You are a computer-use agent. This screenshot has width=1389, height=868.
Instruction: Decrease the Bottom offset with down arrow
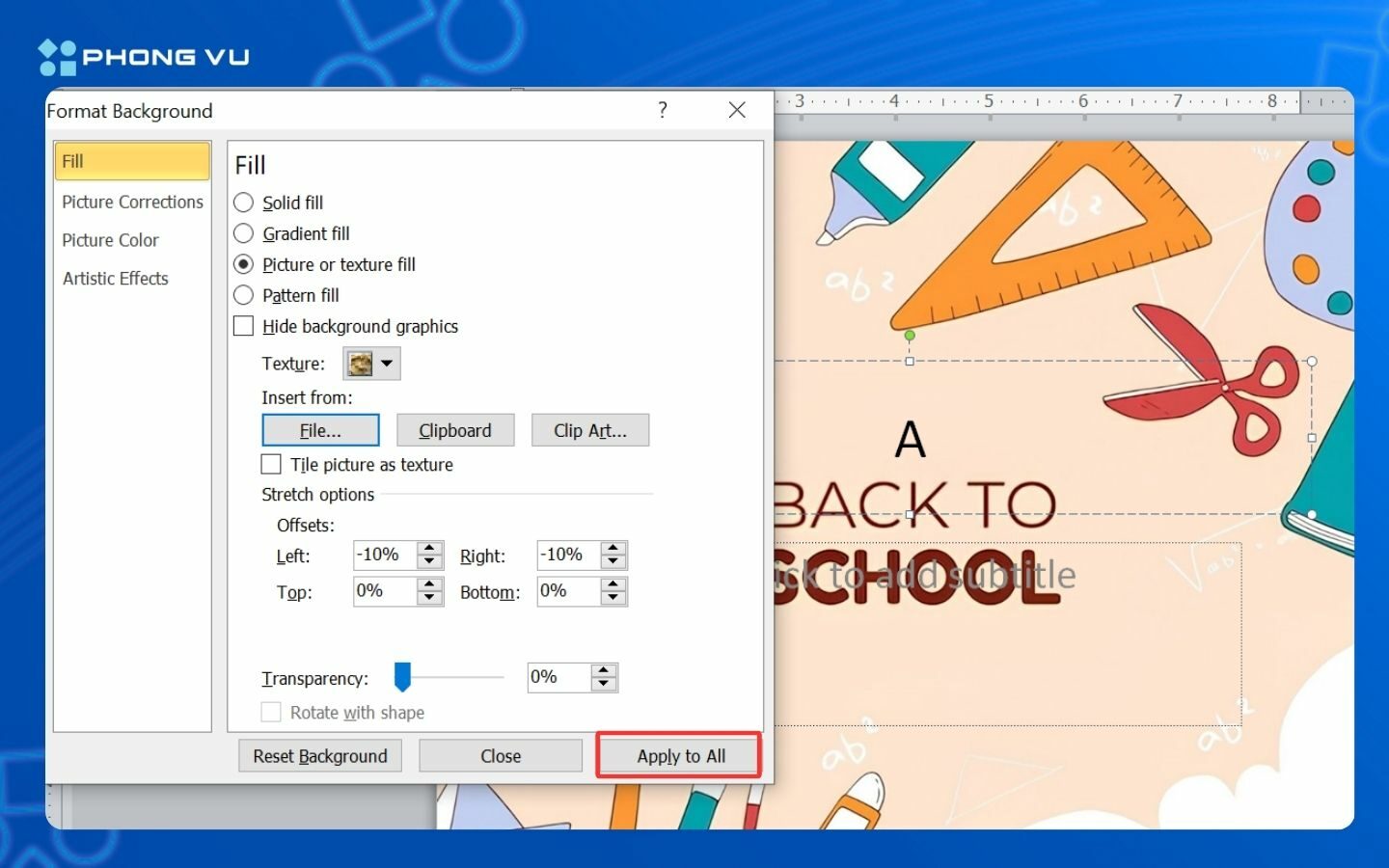pos(613,598)
